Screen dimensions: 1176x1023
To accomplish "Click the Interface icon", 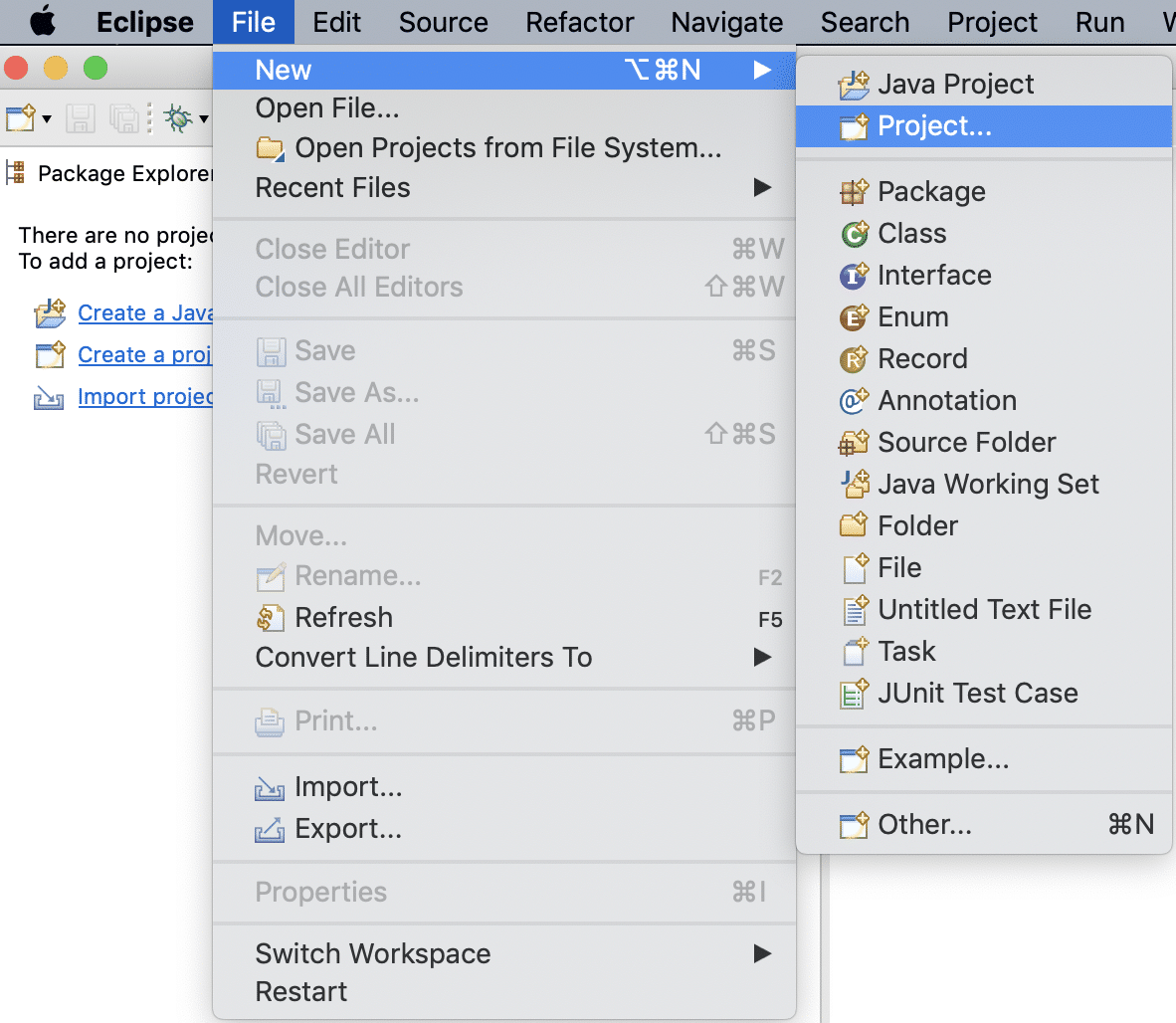I will tap(854, 276).
